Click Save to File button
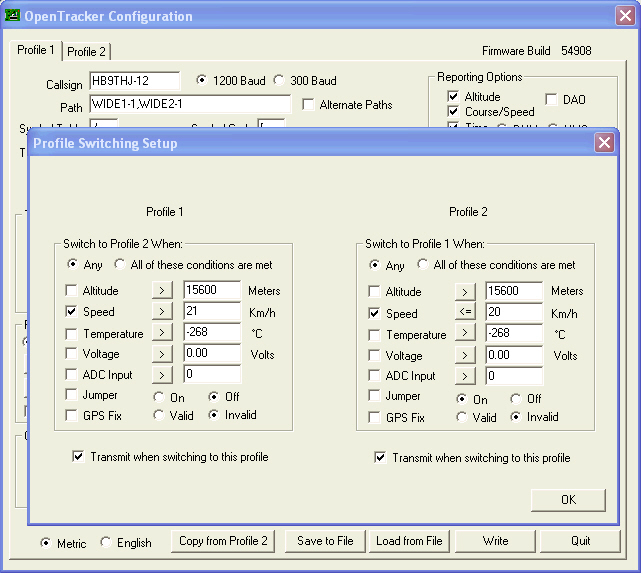This screenshot has height=573, width=641. 325,541
